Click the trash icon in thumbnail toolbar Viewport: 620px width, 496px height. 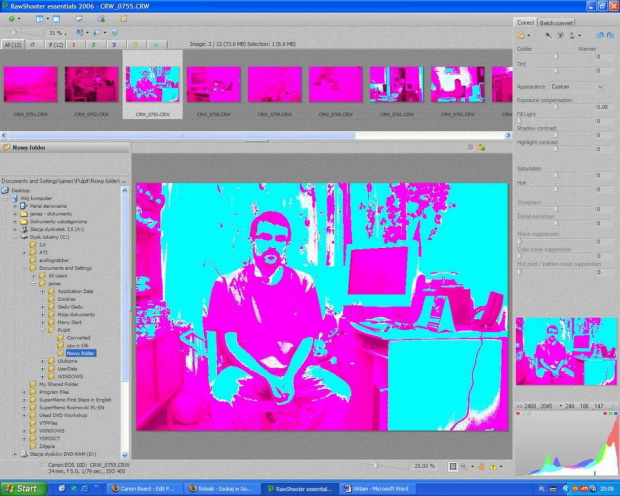(114, 32)
